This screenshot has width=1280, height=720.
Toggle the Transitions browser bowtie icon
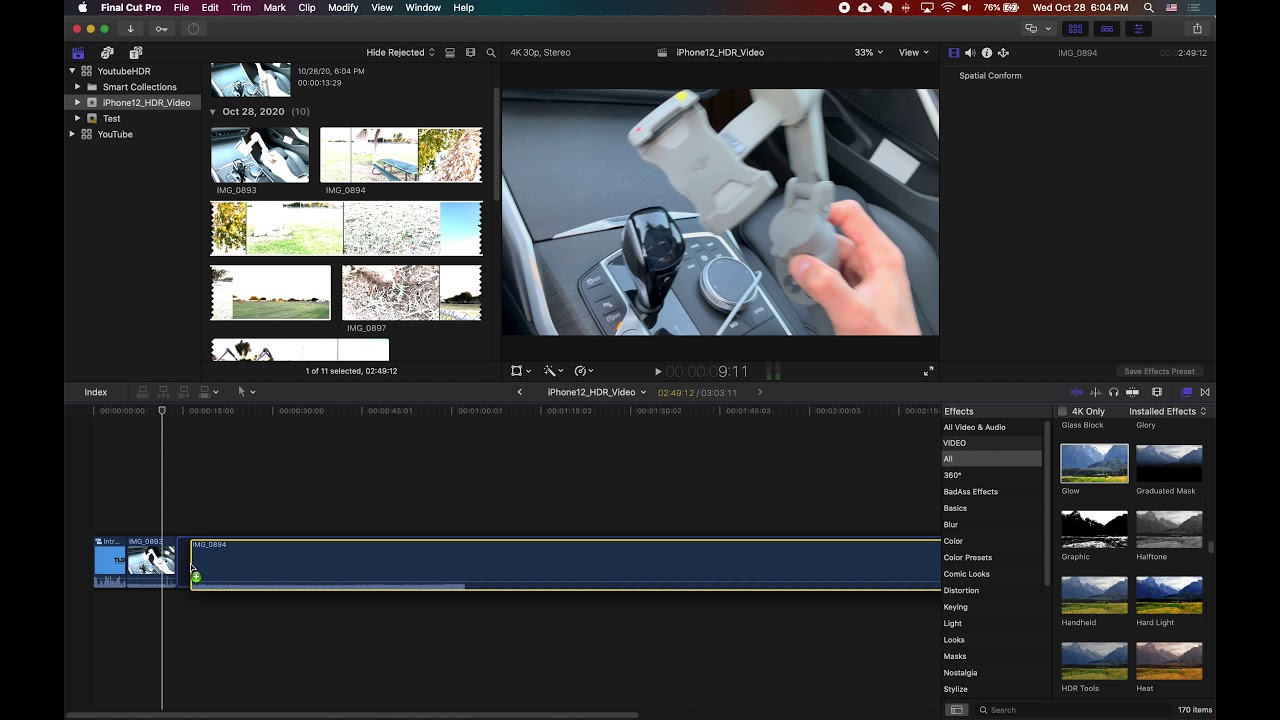pyautogui.click(x=1205, y=392)
